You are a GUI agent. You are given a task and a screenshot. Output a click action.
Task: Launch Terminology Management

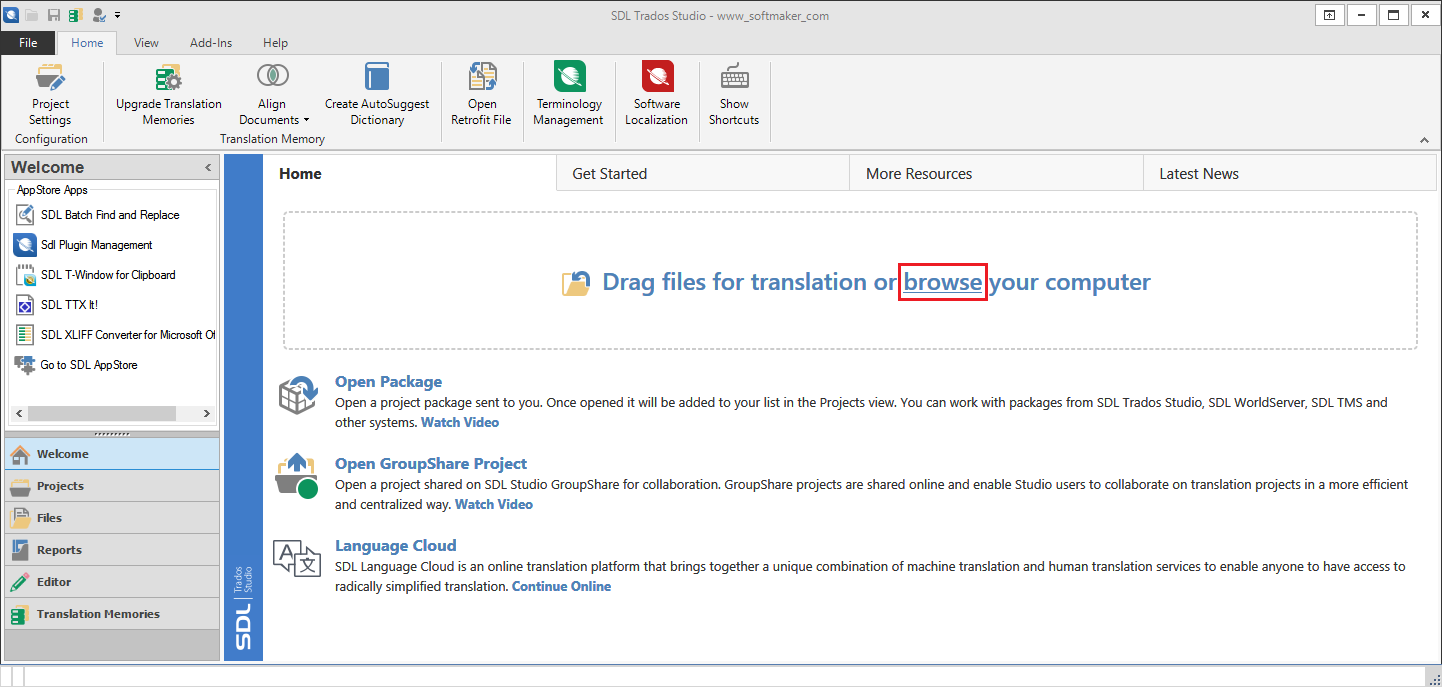tap(568, 96)
